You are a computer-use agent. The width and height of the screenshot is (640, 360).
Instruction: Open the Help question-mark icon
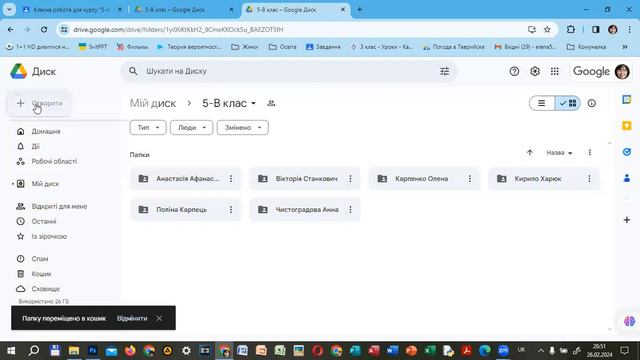click(514, 71)
